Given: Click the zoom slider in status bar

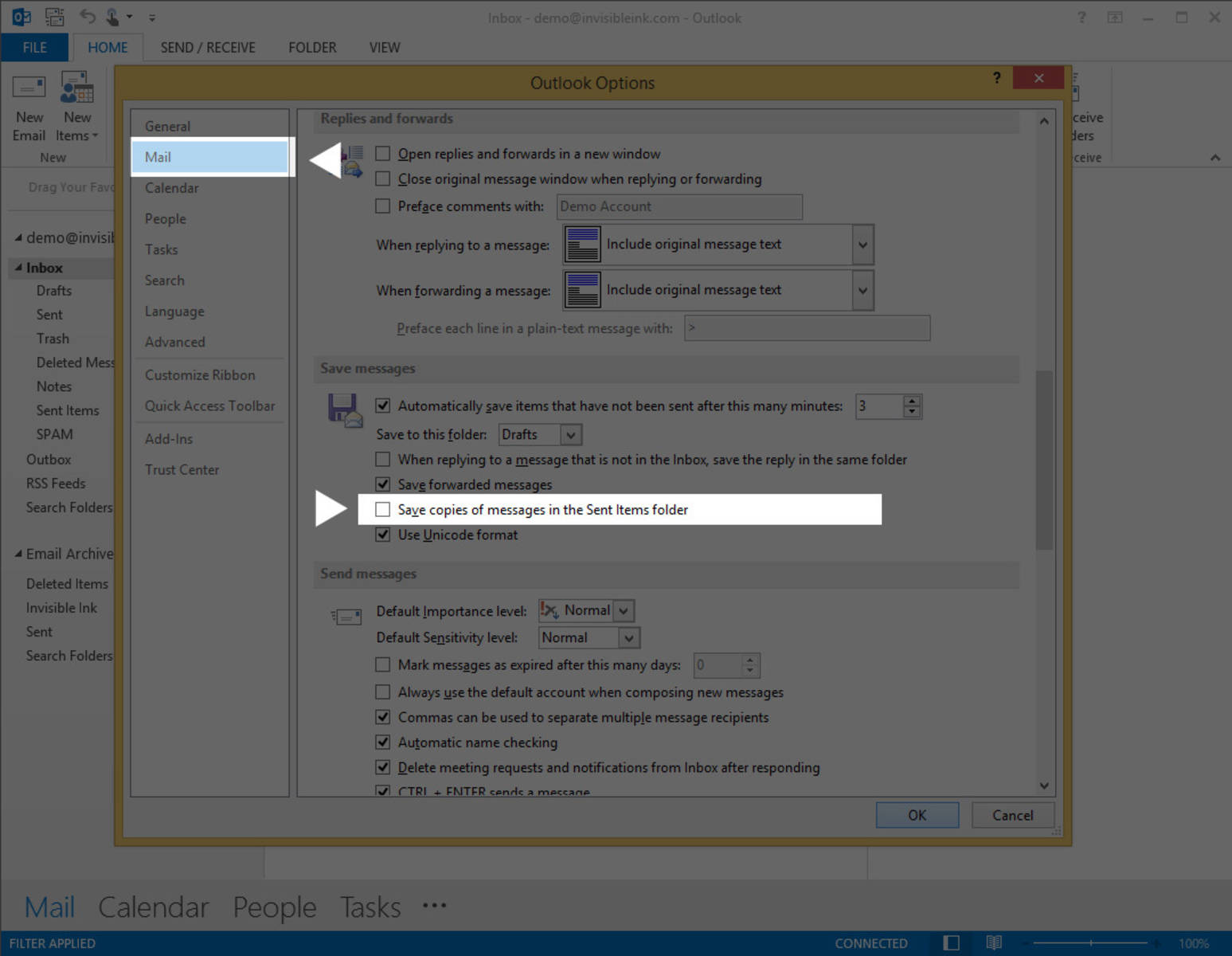Looking at the screenshot, I should coord(1091,943).
